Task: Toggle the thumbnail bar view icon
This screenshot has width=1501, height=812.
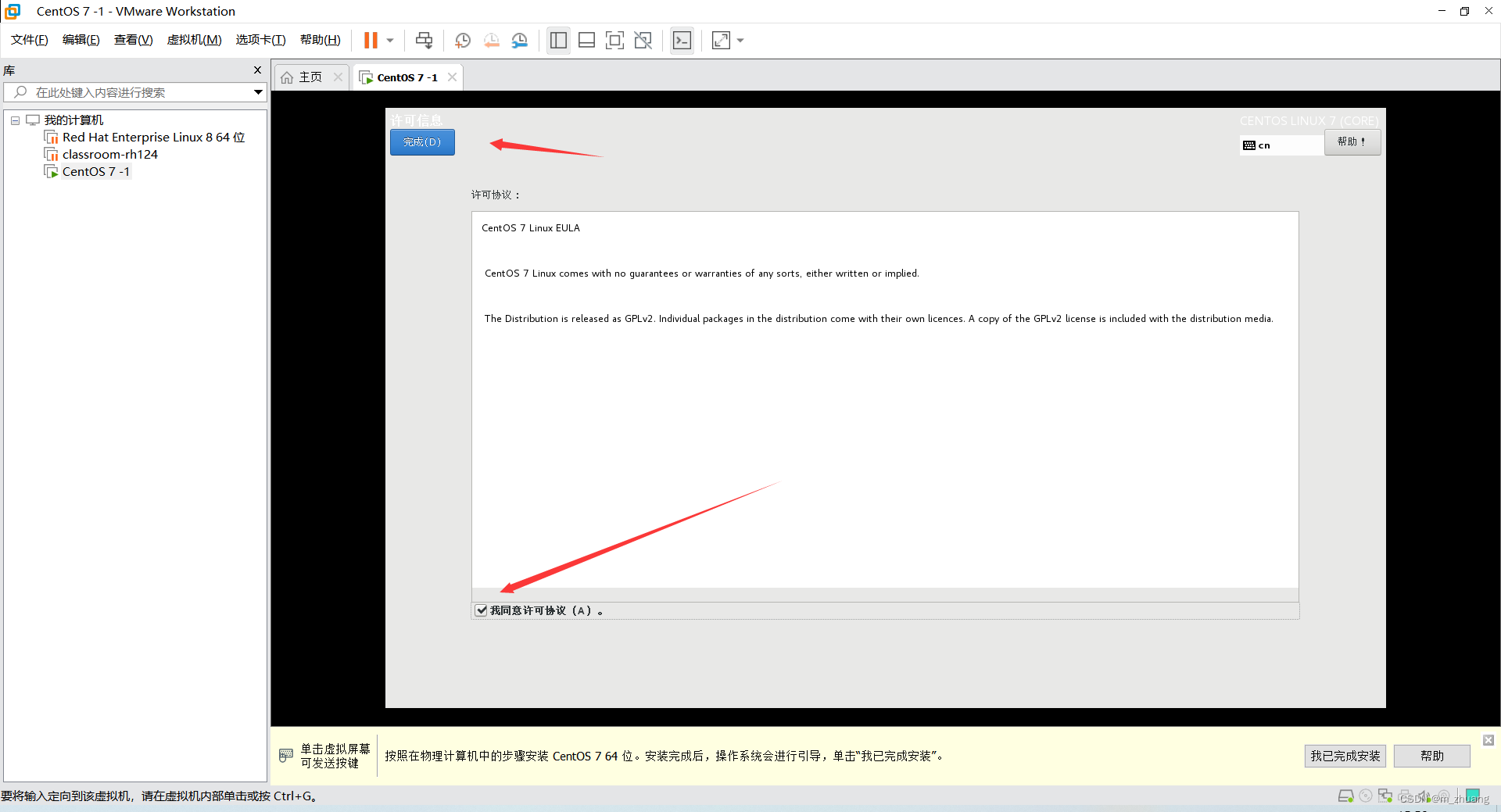Action: tap(586, 40)
